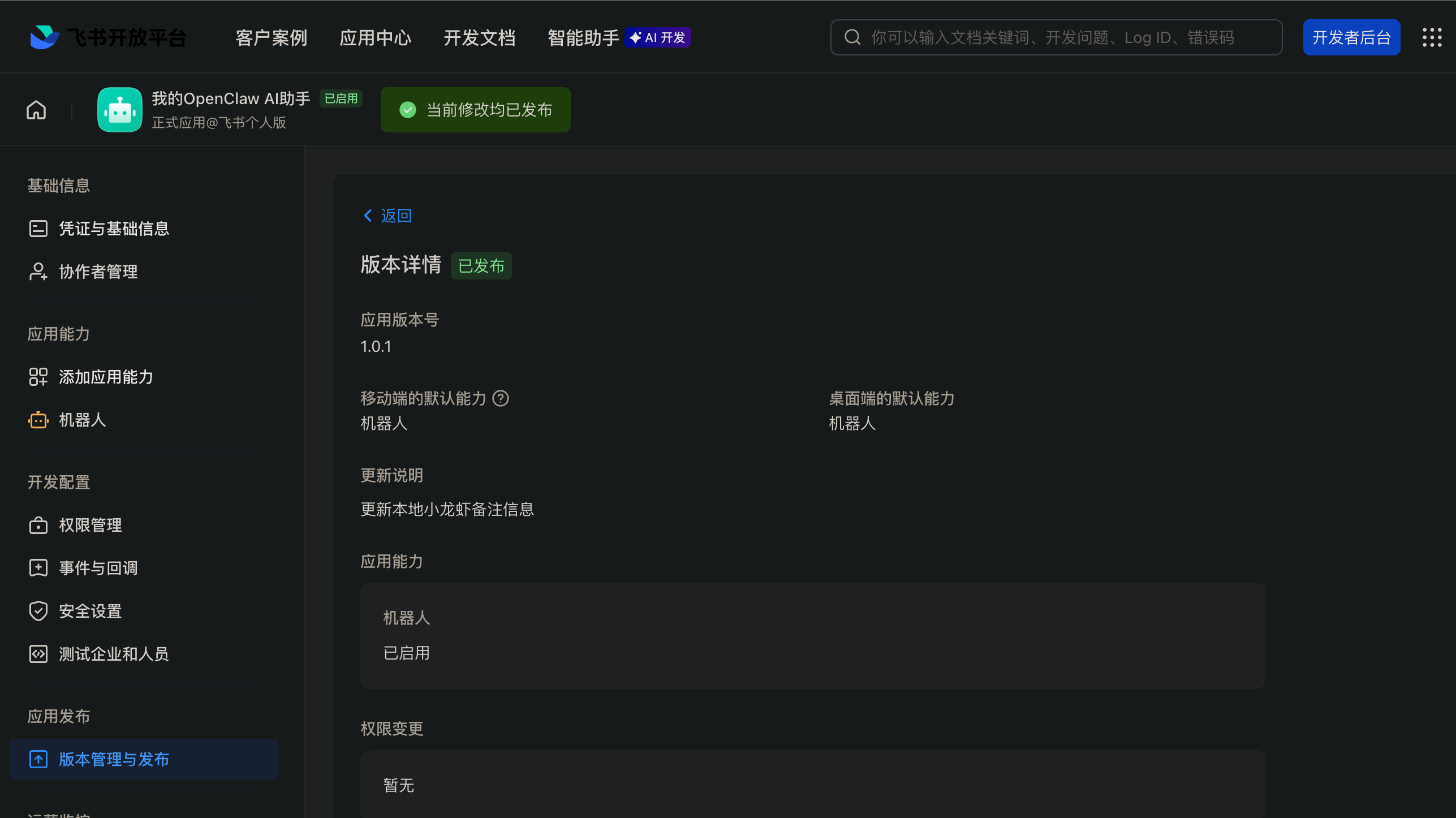Click 机器人 under 移动端的默认能力
The height and width of the screenshot is (818, 1456).
pyautogui.click(x=384, y=423)
